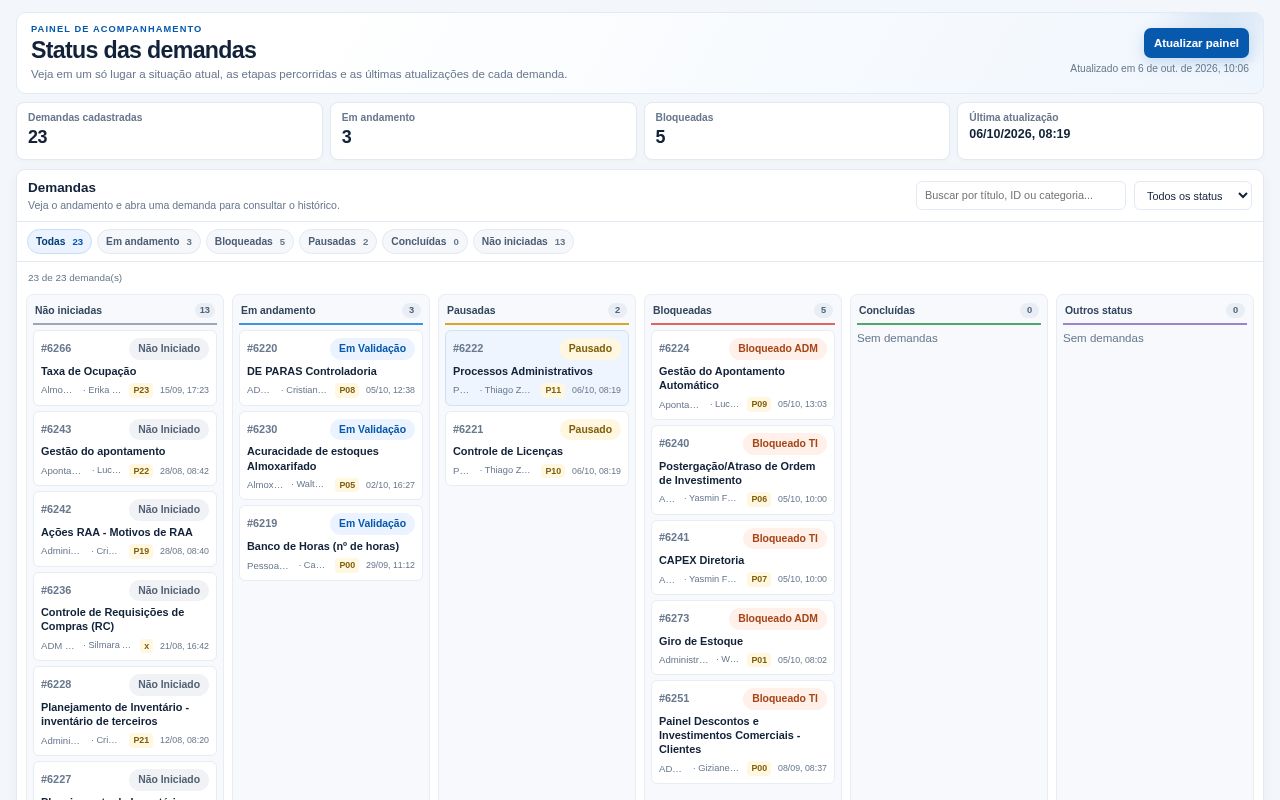The height and width of the screenshot is (800, 1280).
Task: Click the Demandas cadastradas summary card
Action: [x=169, y=131]
